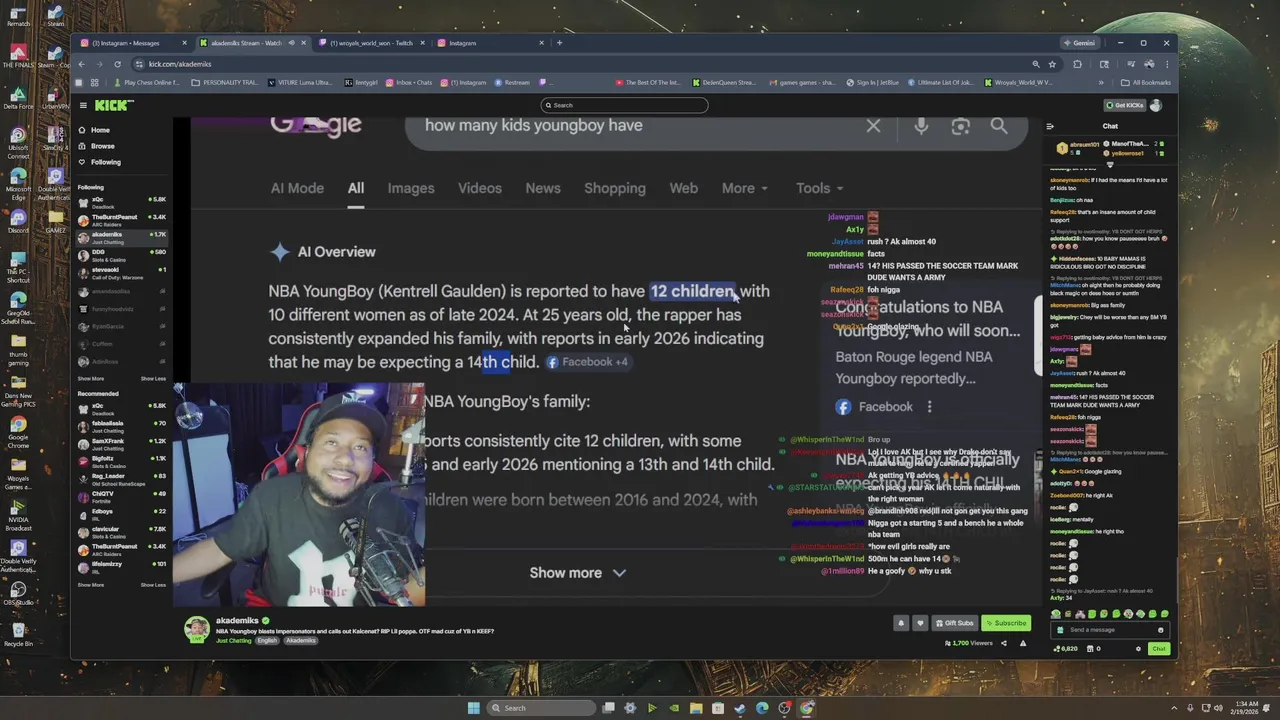Image resolution: width=1280 pixels, height=720 pixels.
Task: Toggle follow heart for akademiks
Action: tap(920, 623)
